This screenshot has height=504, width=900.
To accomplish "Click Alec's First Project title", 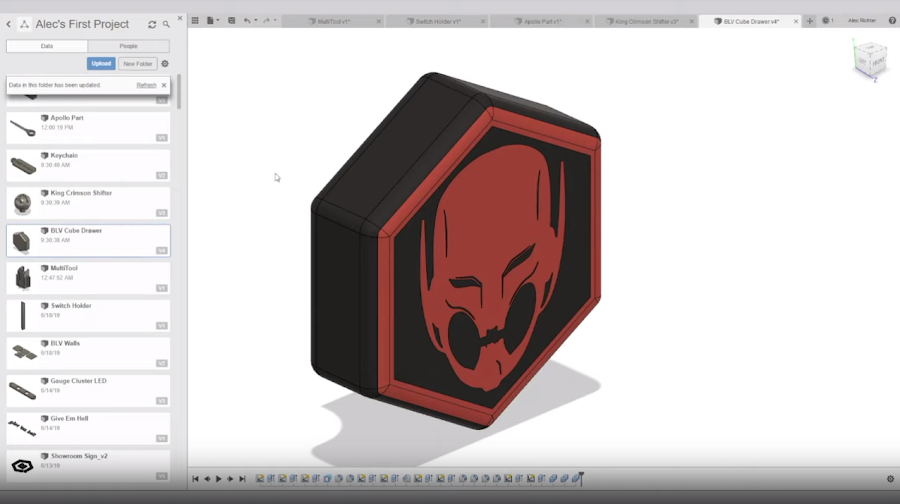I will (82, 24).
